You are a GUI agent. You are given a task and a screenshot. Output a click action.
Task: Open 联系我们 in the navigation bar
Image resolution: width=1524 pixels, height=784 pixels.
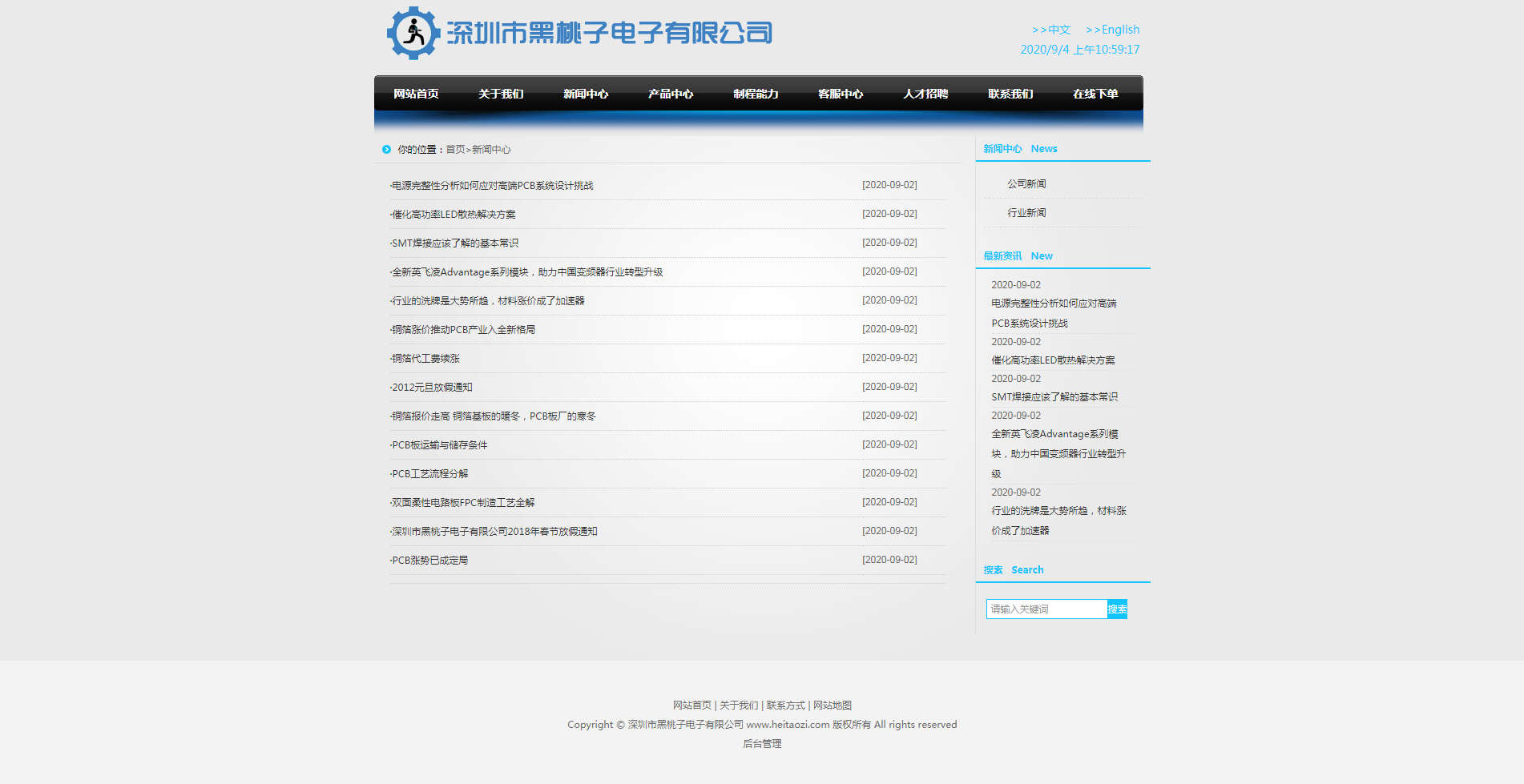(1010, 94)
